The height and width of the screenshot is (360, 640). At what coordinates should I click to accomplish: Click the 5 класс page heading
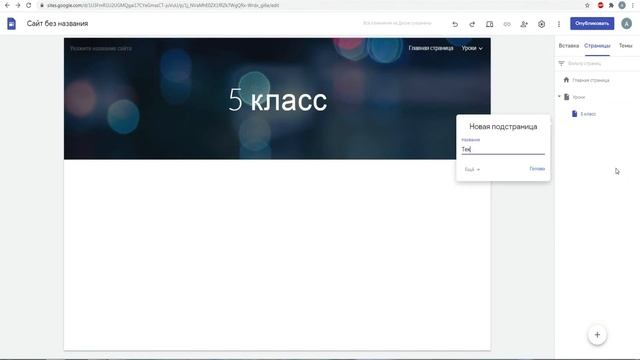pyautogui.click(x=278, y=100)
